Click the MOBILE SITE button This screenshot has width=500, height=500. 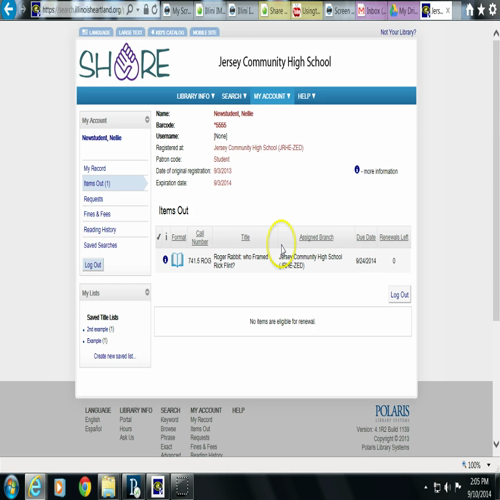[x=205, y=32]
